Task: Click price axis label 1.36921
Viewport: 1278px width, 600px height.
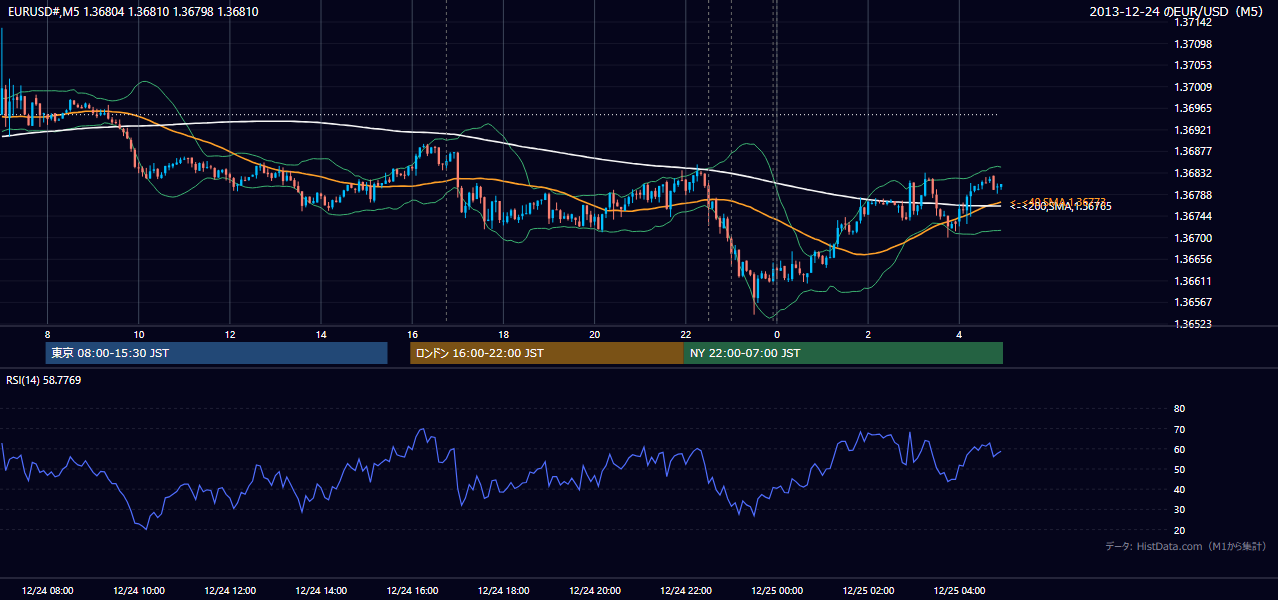Action: [x=1194, y=130]
